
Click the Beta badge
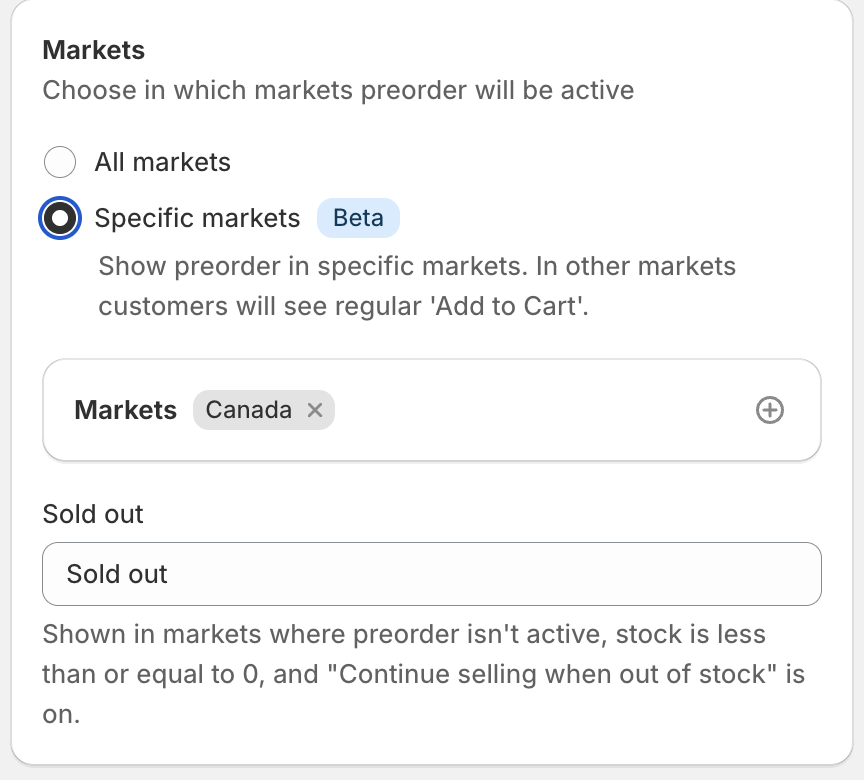click(358, 218)
